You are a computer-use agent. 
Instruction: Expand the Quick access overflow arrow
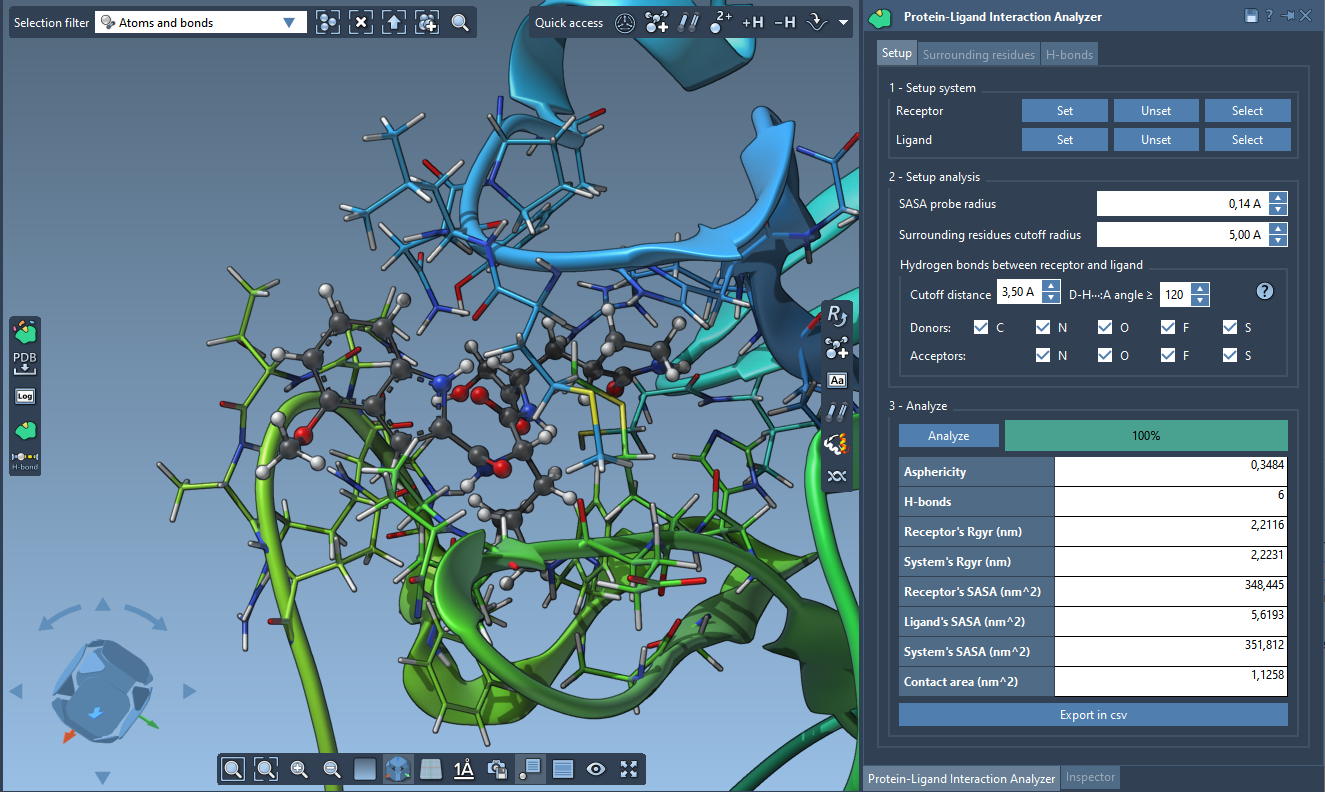tap(844, 22)
